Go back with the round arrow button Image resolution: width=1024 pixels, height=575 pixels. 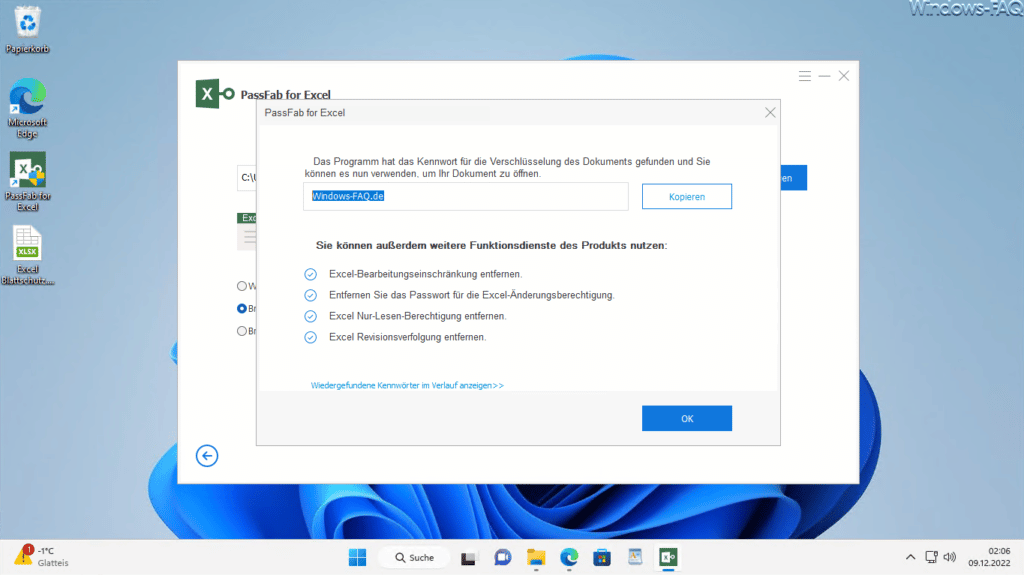pyautogui.click(x=207, y=455)
